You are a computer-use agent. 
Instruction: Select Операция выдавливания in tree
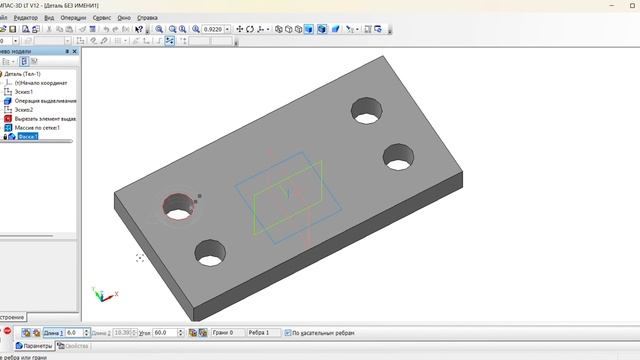click(45, 101)
